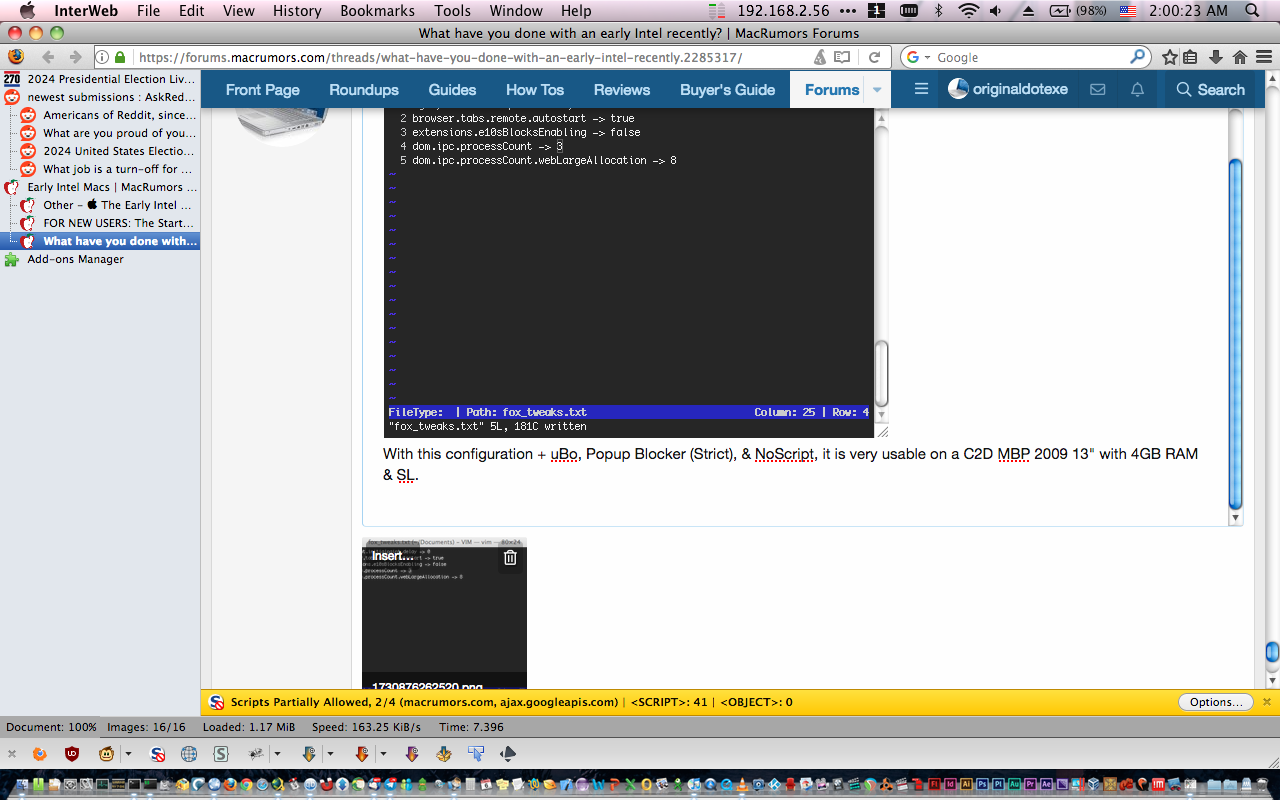Image resolution: width=1280 pixels, height=800 pixels.
Task: Go forward with the forward arrow
Action: tap(76, 57)
